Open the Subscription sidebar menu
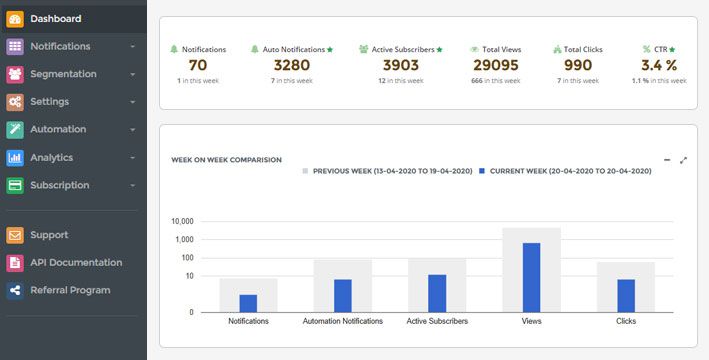The height and width of the screenshot is (360, 709). coord(73,185)
